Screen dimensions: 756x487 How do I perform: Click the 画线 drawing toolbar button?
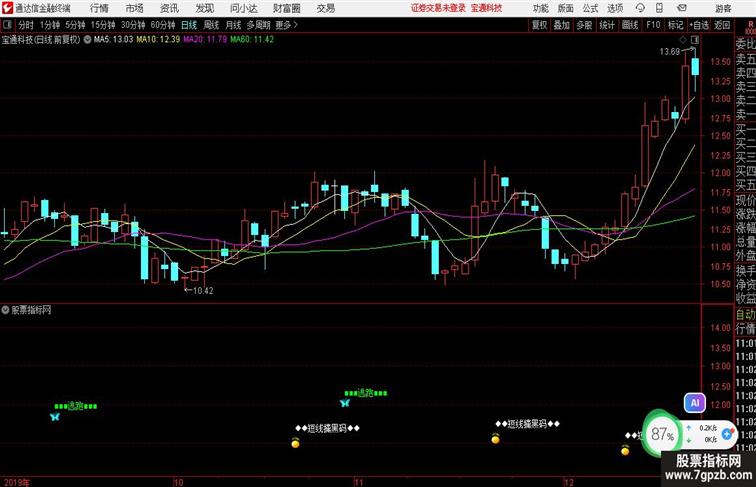point(630,25)
